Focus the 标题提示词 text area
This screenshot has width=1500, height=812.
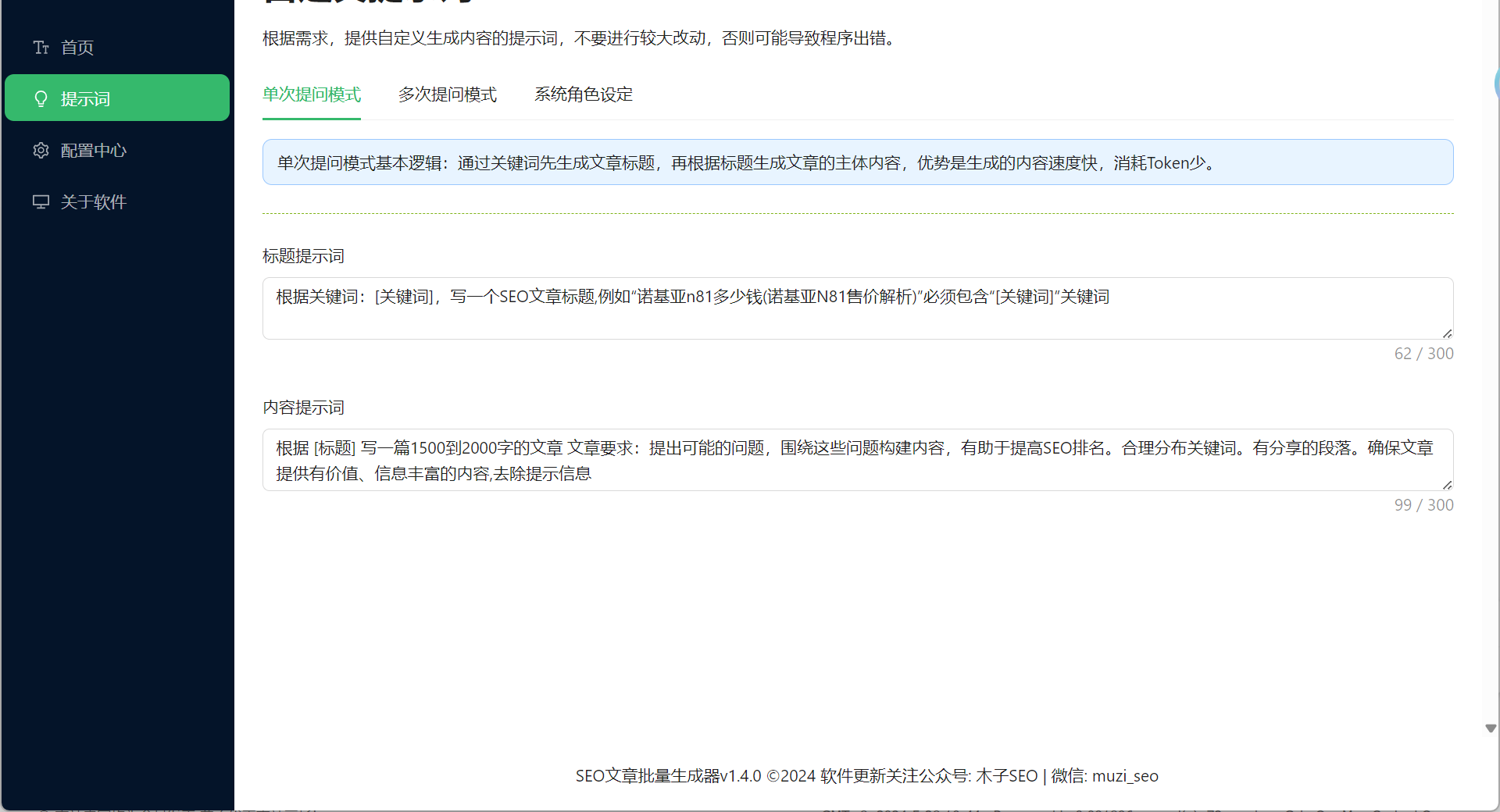point(858,308)
